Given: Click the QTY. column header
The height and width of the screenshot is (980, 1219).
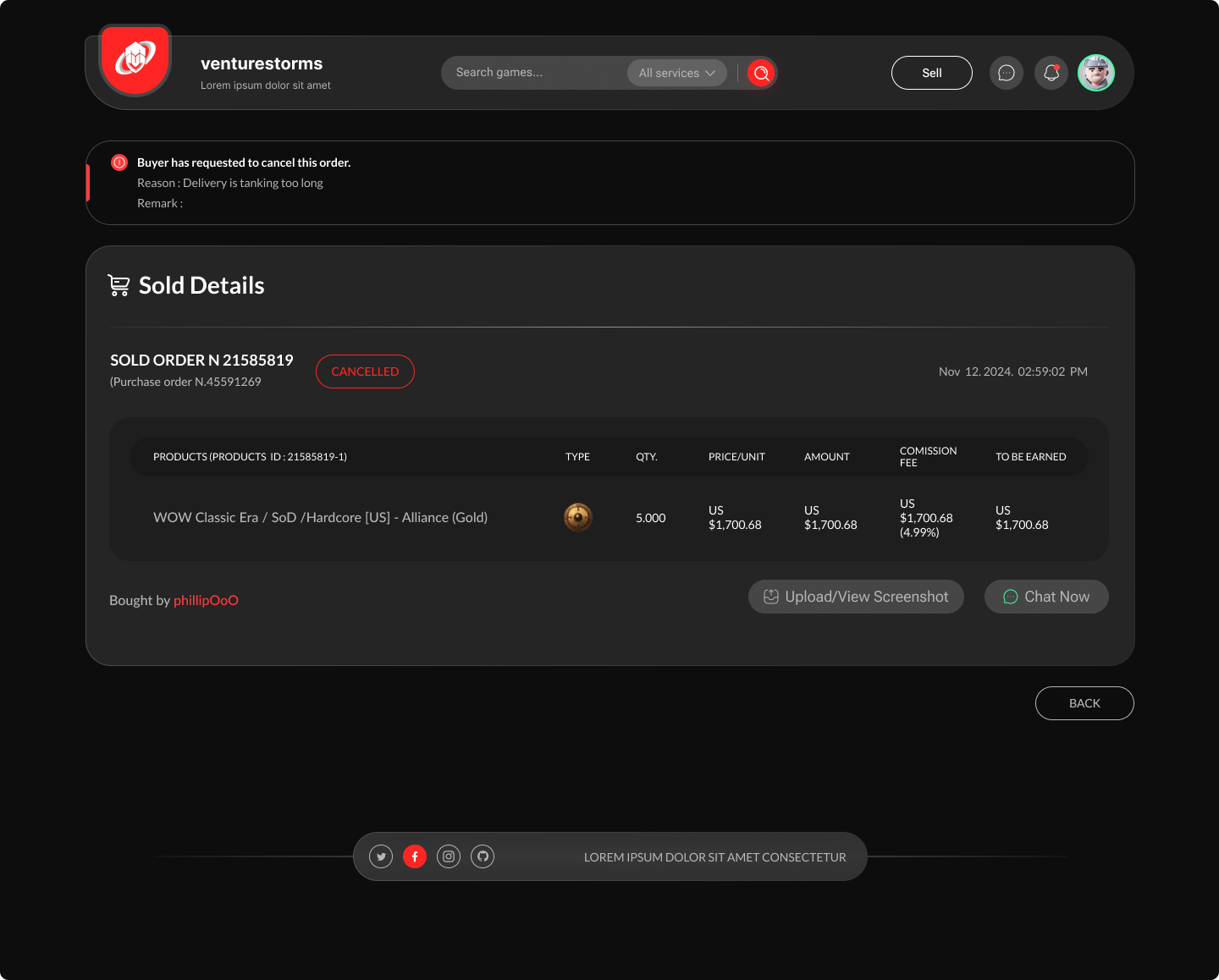Looking at the screenshot, I should pyautogui.click(x=647, y=457).
